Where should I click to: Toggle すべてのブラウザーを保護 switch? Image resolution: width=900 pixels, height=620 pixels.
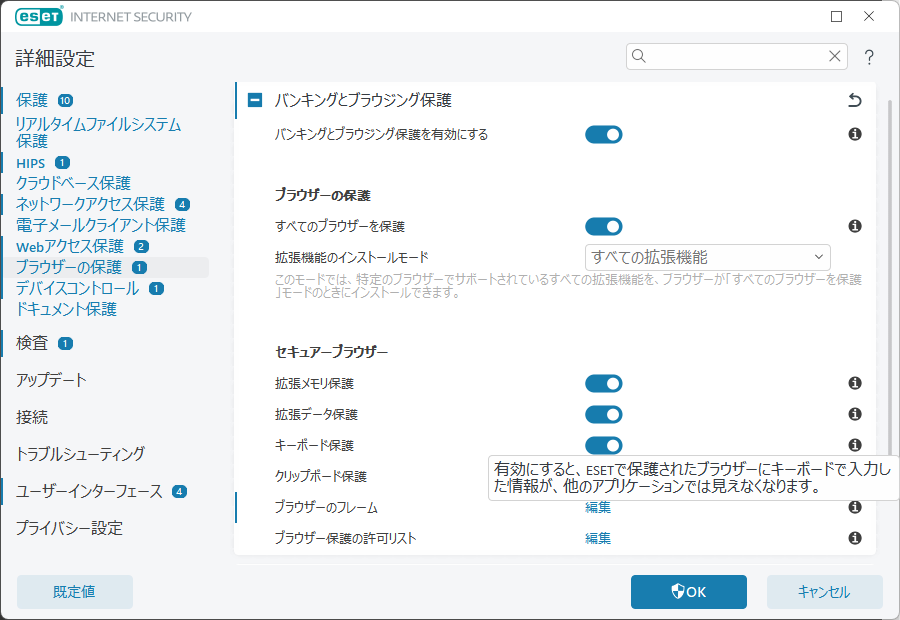point(604,226)
